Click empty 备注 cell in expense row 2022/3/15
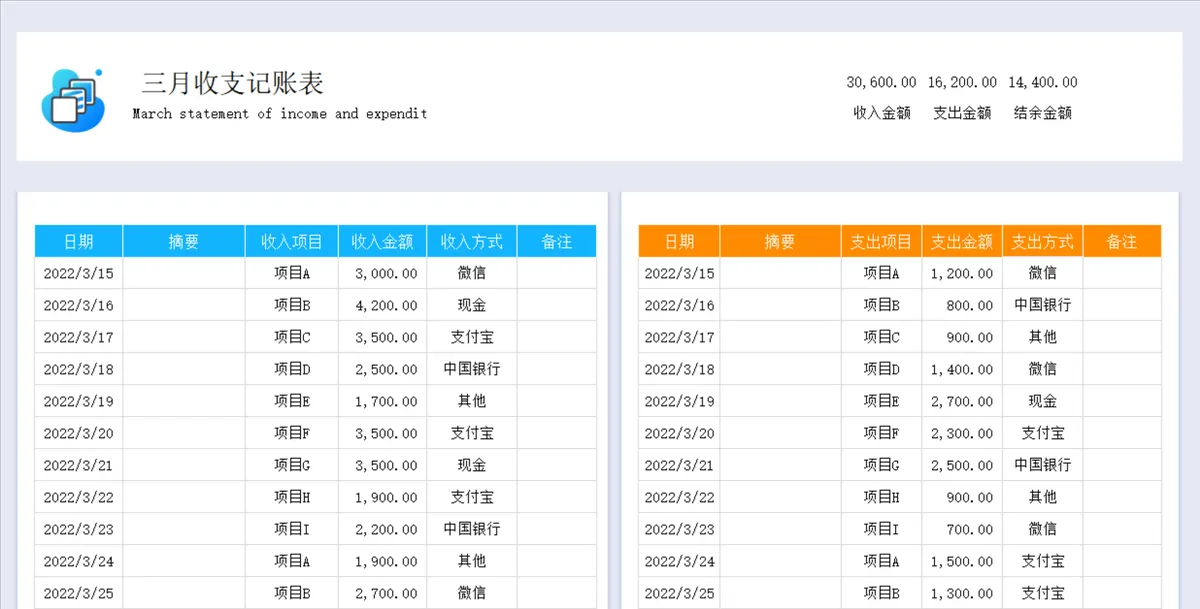1200x609 pixels. [1122, 273]
